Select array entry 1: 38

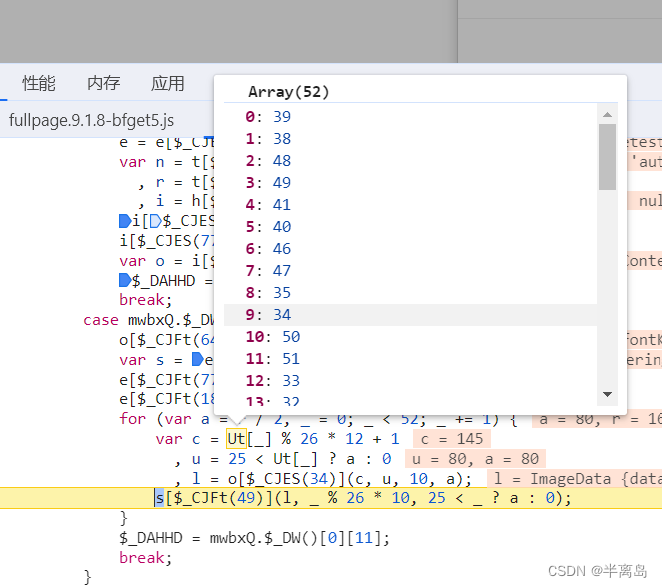tap(410, 138)
